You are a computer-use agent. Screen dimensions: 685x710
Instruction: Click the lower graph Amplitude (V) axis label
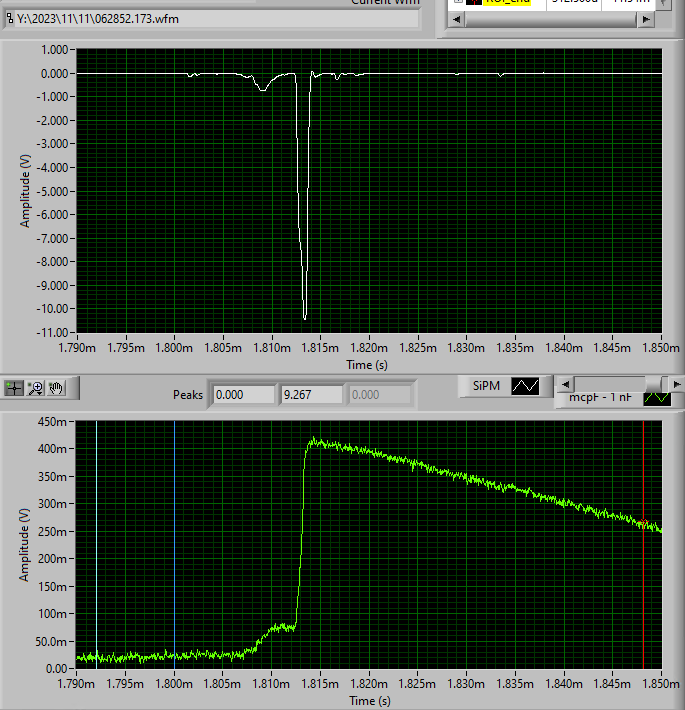24,545
